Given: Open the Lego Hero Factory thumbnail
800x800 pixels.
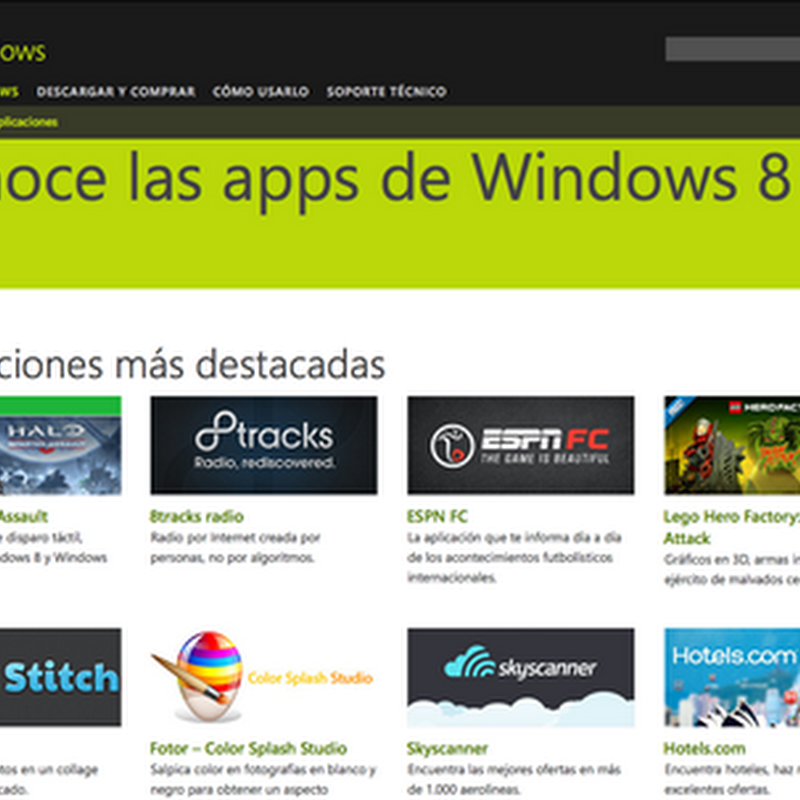Looking at the screenshot, I should (x=732, y=445).
